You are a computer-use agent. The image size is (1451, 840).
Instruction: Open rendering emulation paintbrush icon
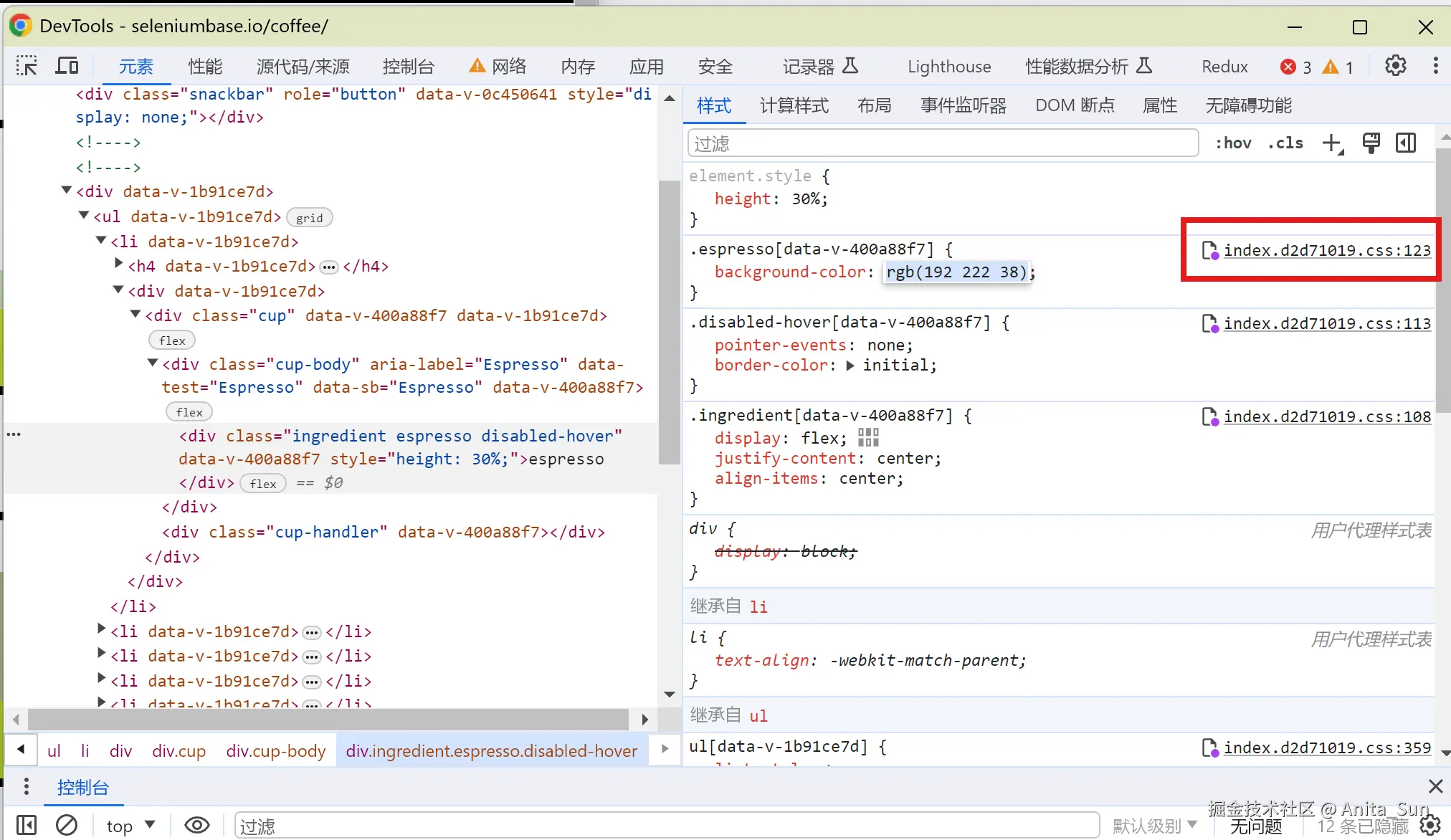point(1371,143)
